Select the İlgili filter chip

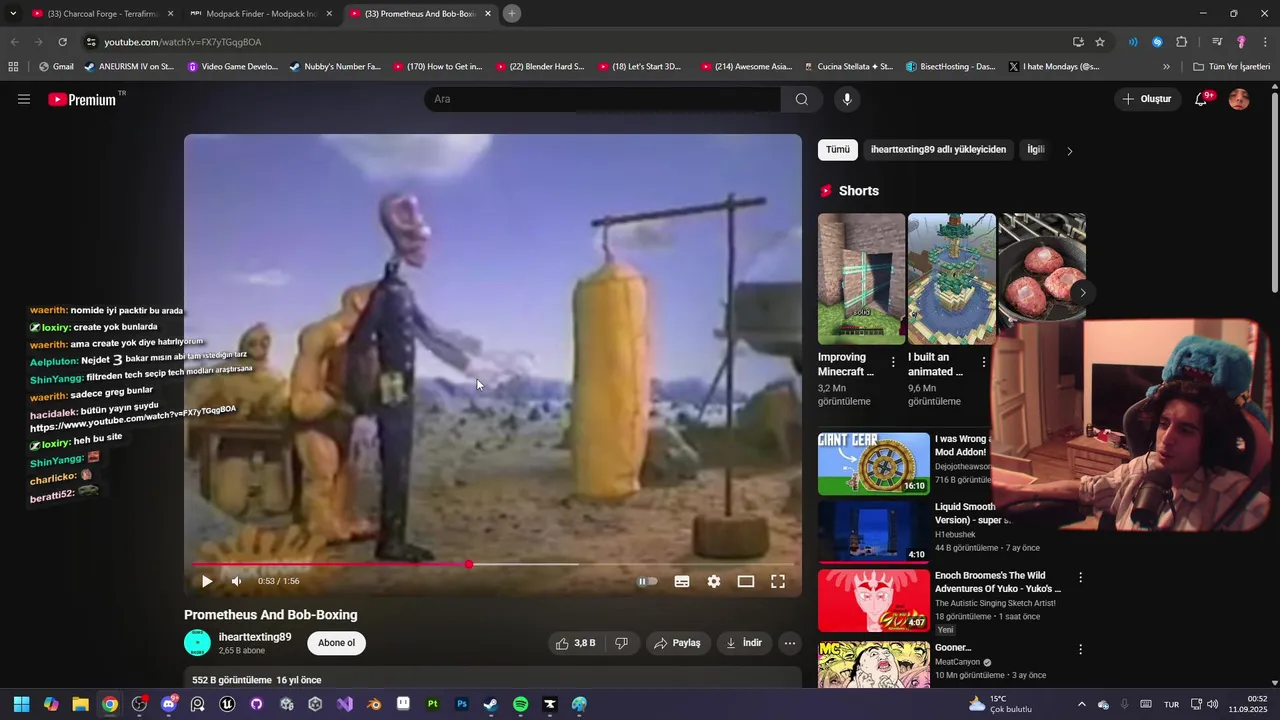point(1036,150)
